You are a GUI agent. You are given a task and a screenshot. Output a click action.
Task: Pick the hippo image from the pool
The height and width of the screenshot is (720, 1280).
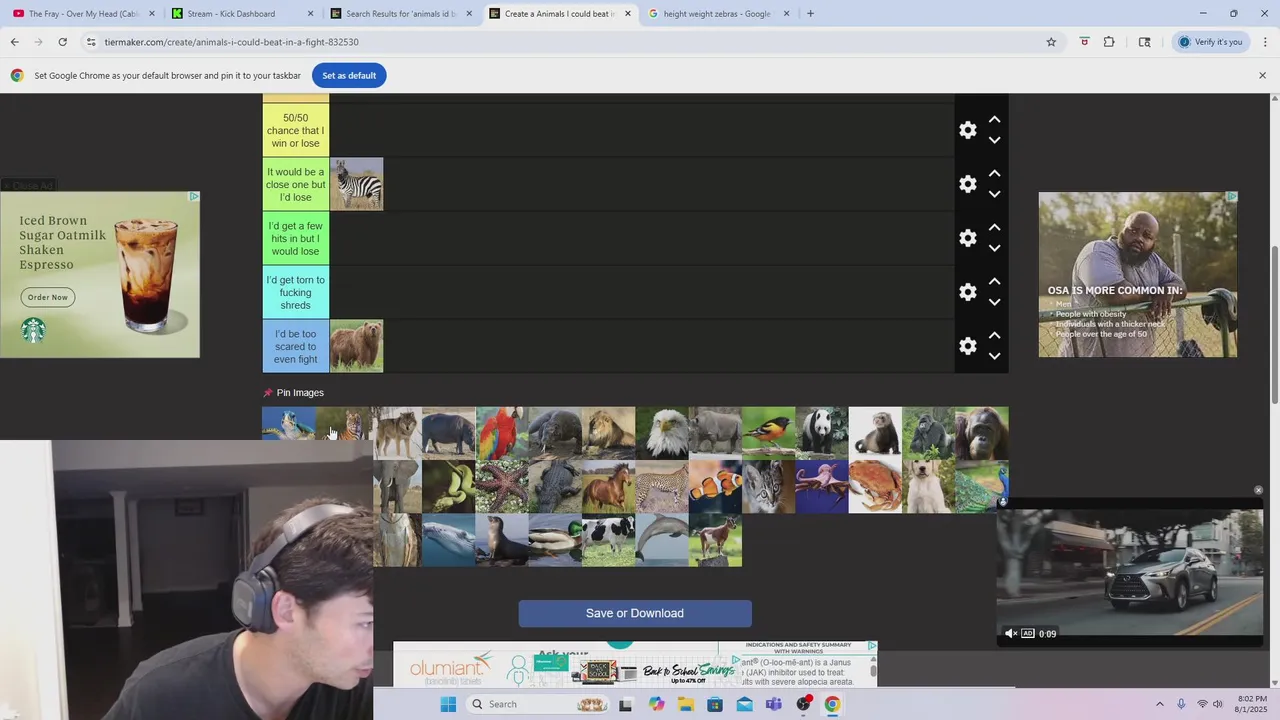click(x=448, y=433)
